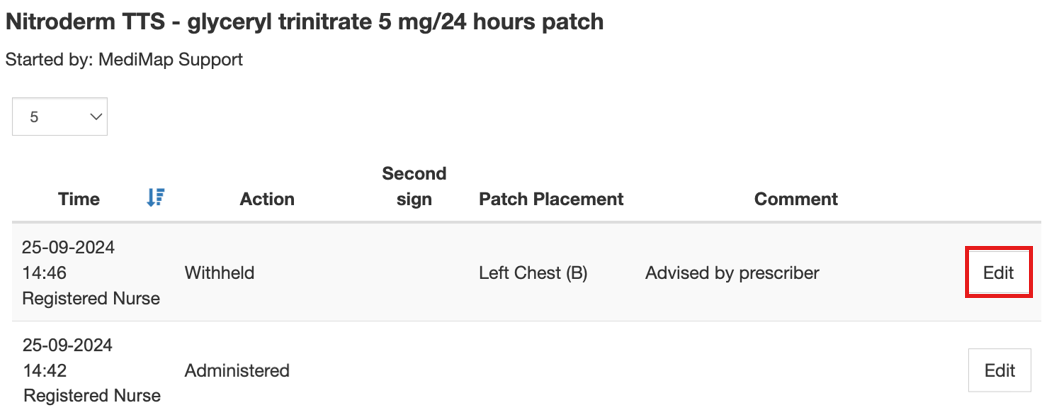Screen dimensions: 1051x409
Task: Click the sort descending icon beside Time
Action: pyautogui.click(x=155, y=198)
